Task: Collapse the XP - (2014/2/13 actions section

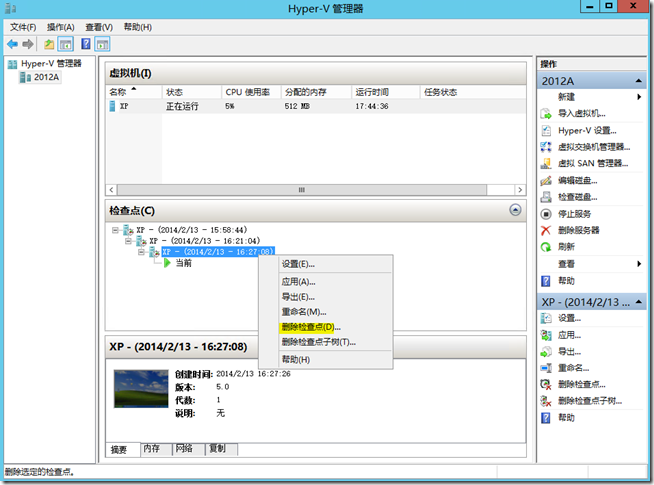Action: (639, 302)
